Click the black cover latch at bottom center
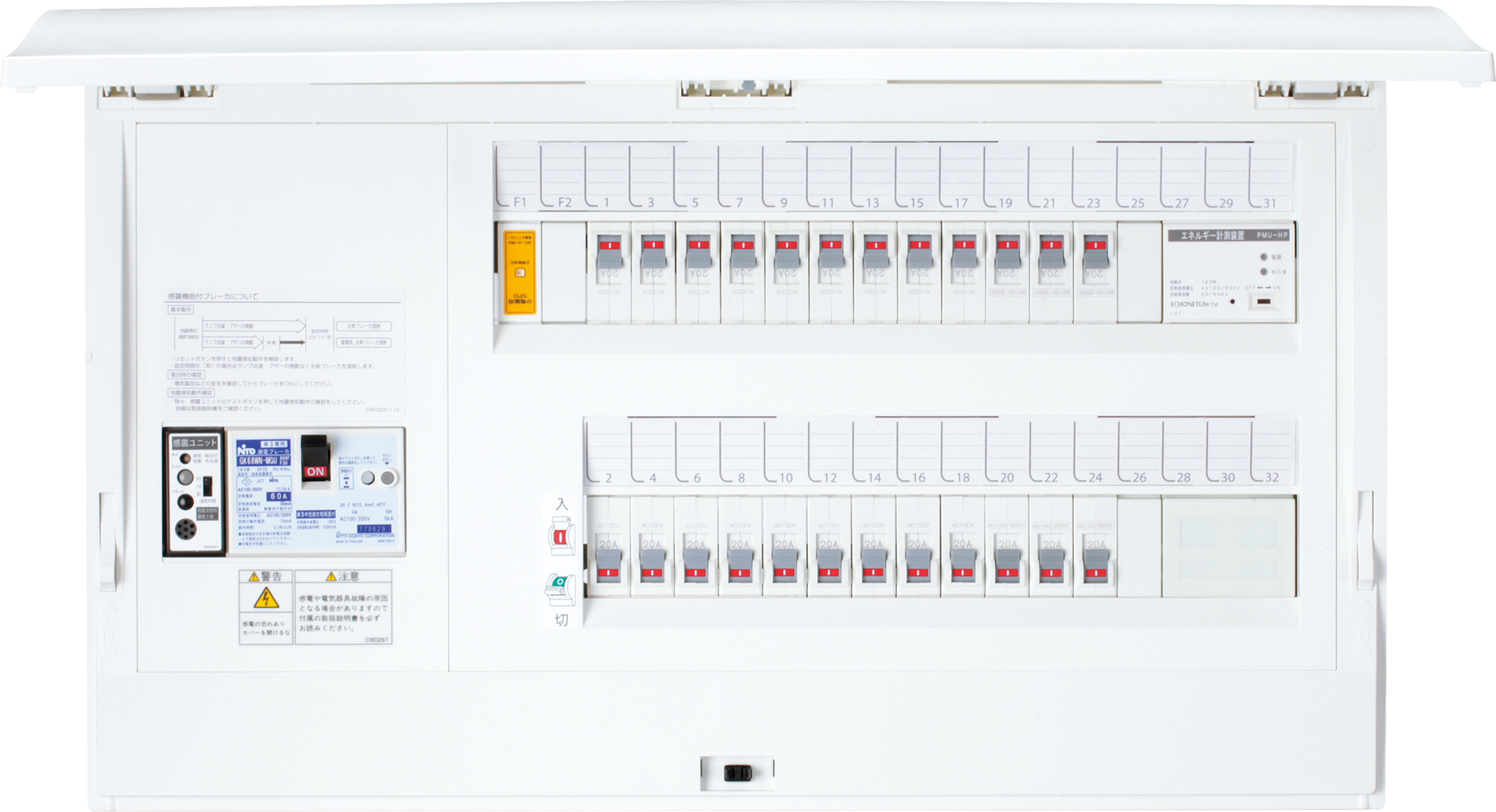 tap(738, 772)
